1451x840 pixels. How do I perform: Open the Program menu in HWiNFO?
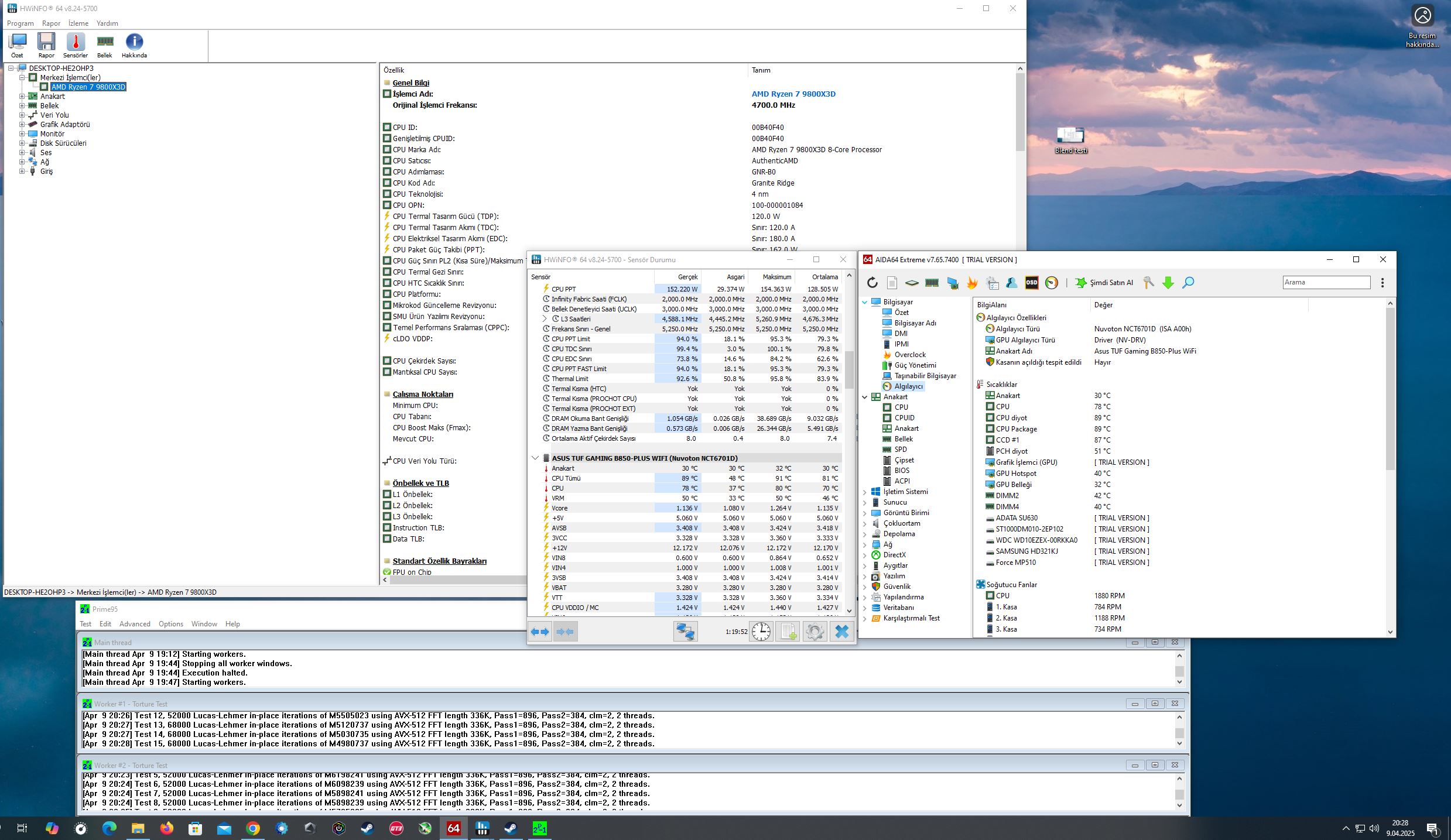point(20,23)
